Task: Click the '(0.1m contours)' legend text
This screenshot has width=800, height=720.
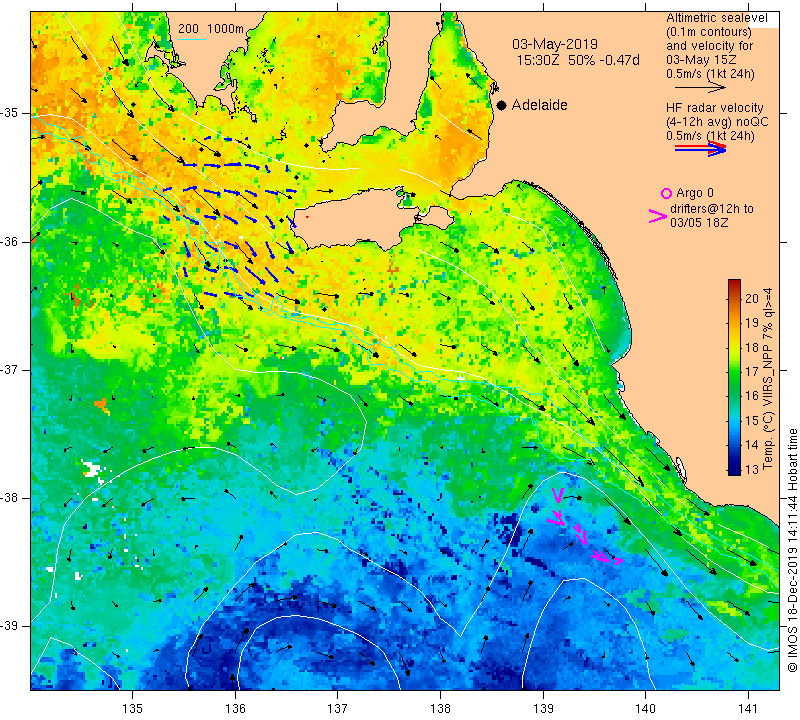Action: tap(708, 32)
